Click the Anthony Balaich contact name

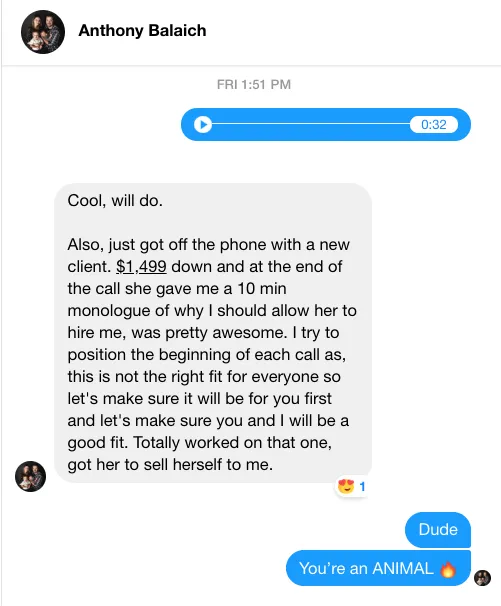[x=142, y=31]
